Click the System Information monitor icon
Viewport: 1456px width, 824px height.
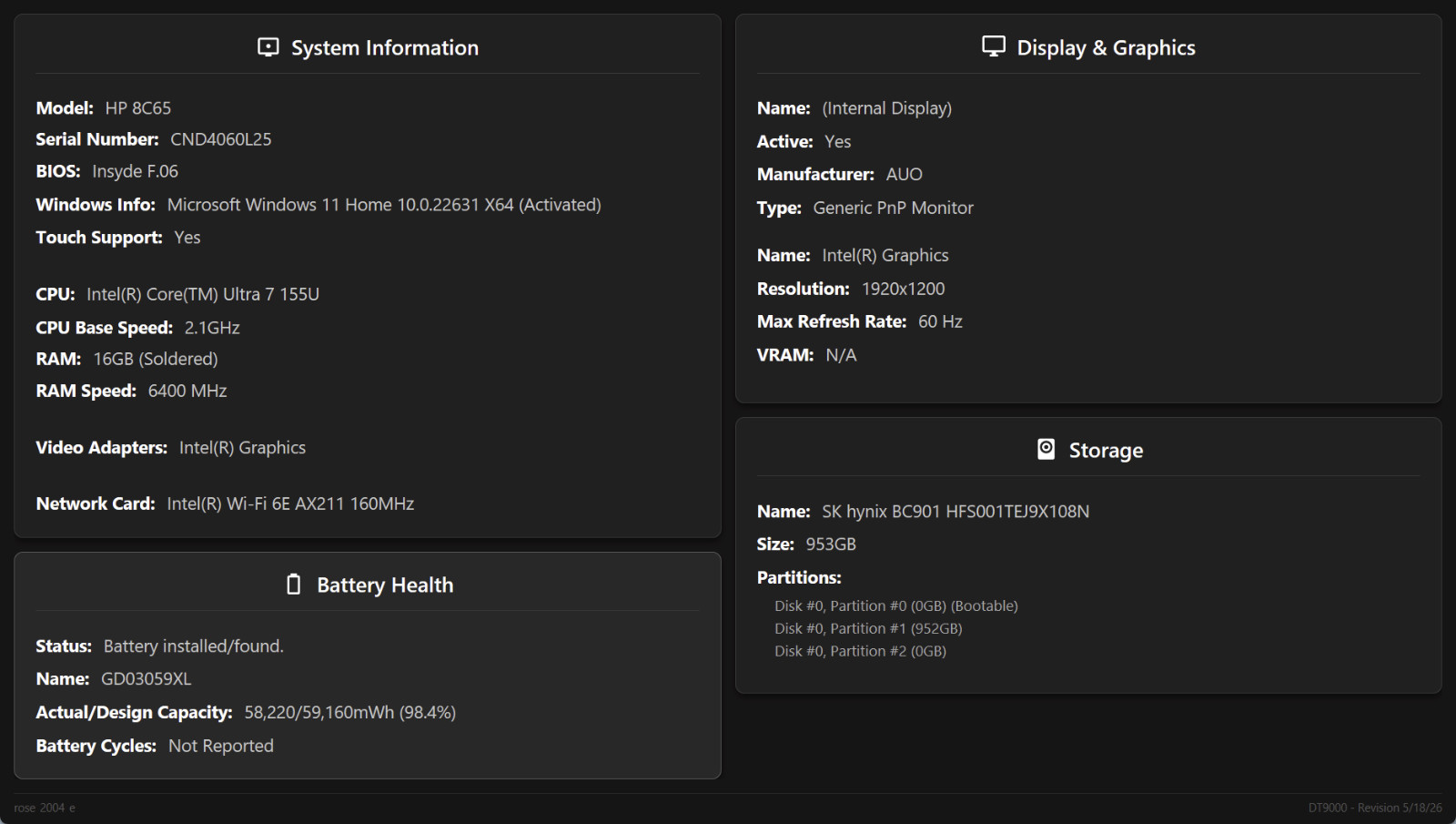pos(268,47)
